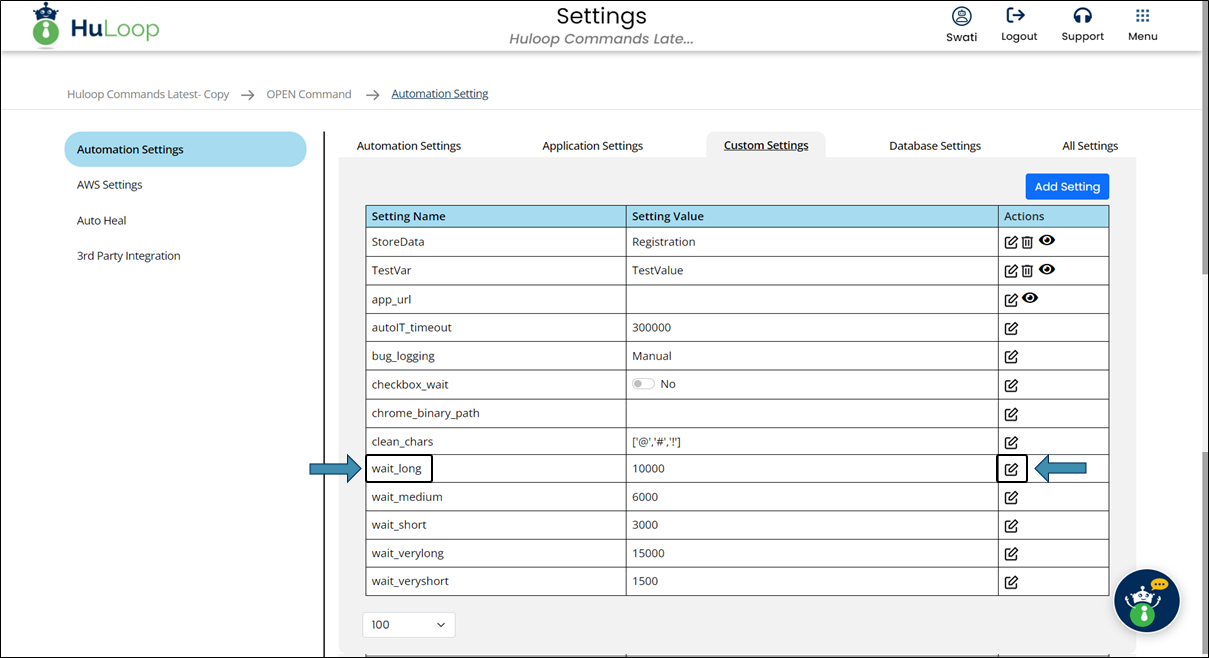The height and width of the screenshot is (658, 1209).
Task: Open the Menu grid icon
Action: (x=1142, y=16)
